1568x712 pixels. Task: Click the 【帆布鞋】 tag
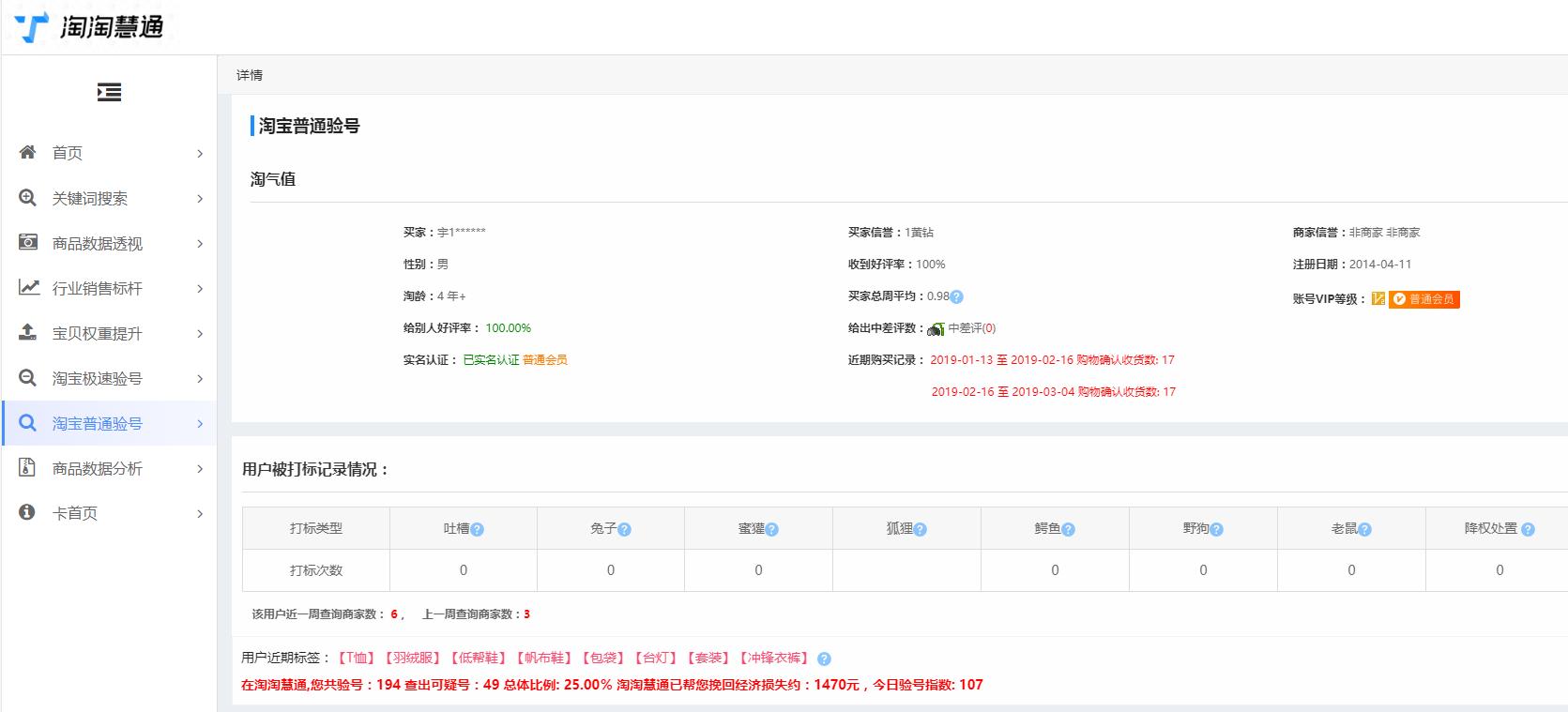pos(543,659)
